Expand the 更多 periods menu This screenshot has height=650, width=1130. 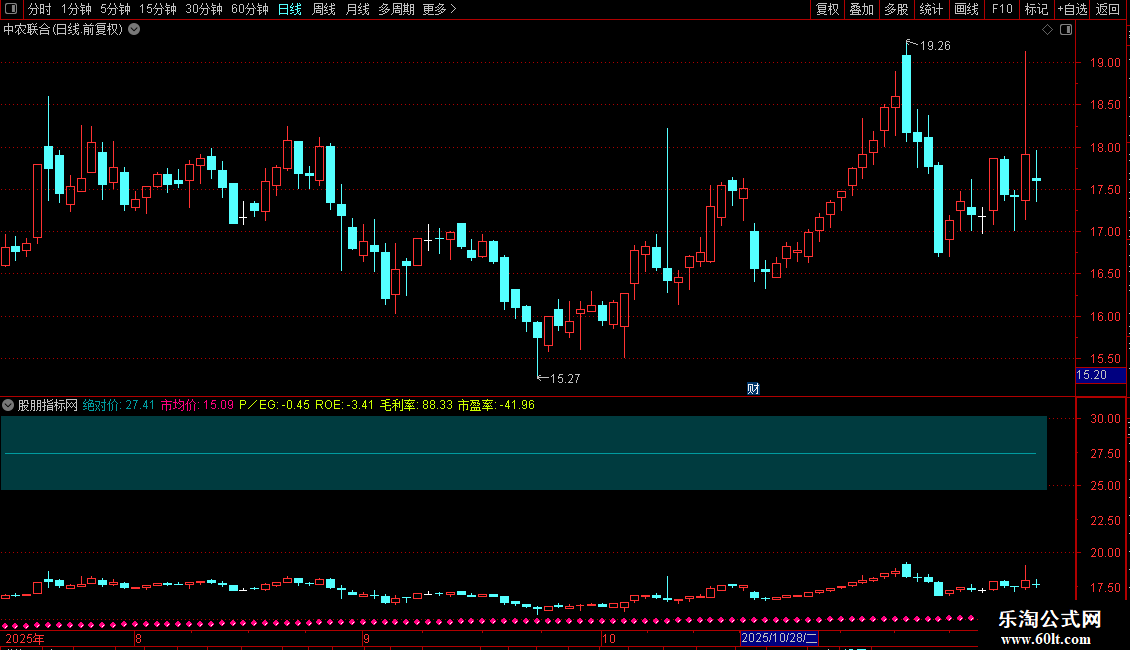point(439,9)
